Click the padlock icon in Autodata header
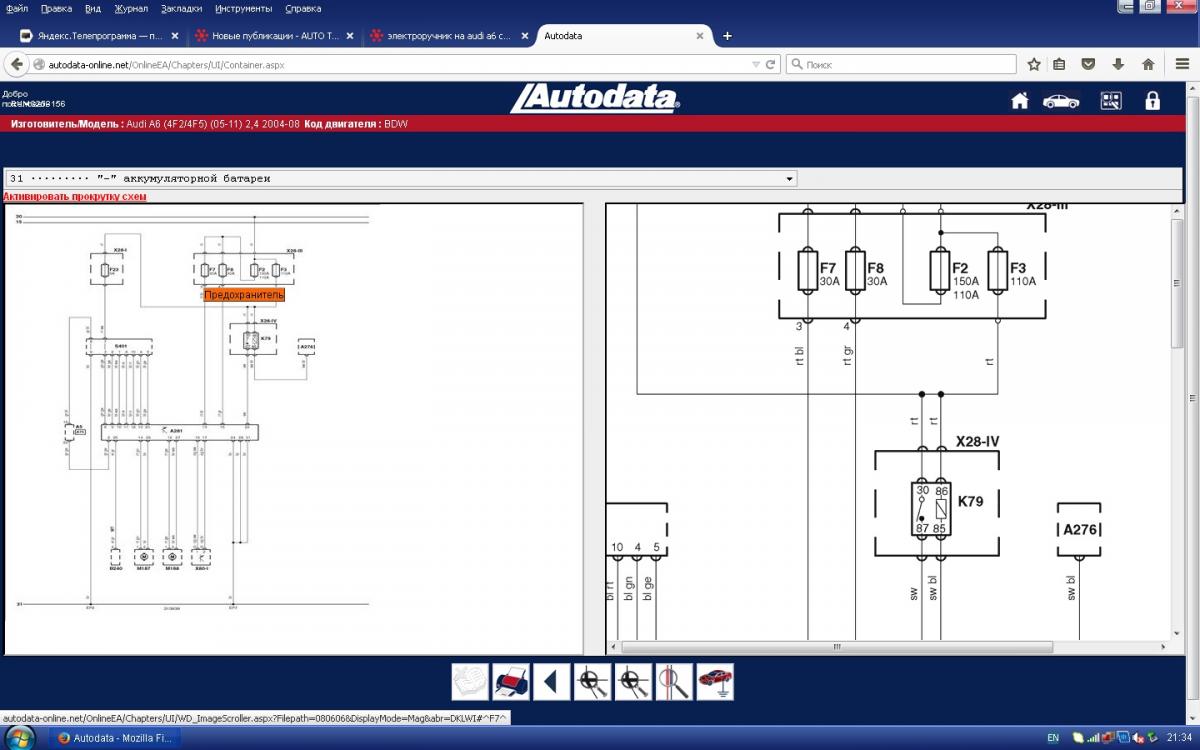 click(x=1153, y=101)
